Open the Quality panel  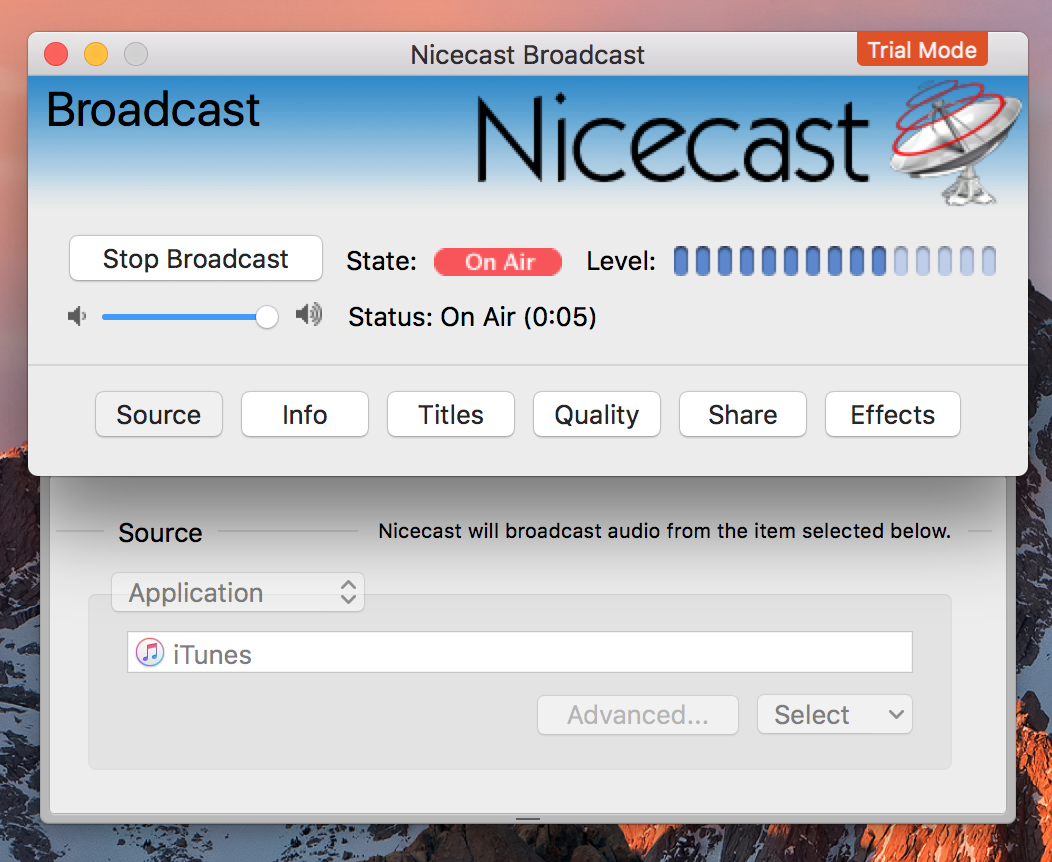click(596, 415)
